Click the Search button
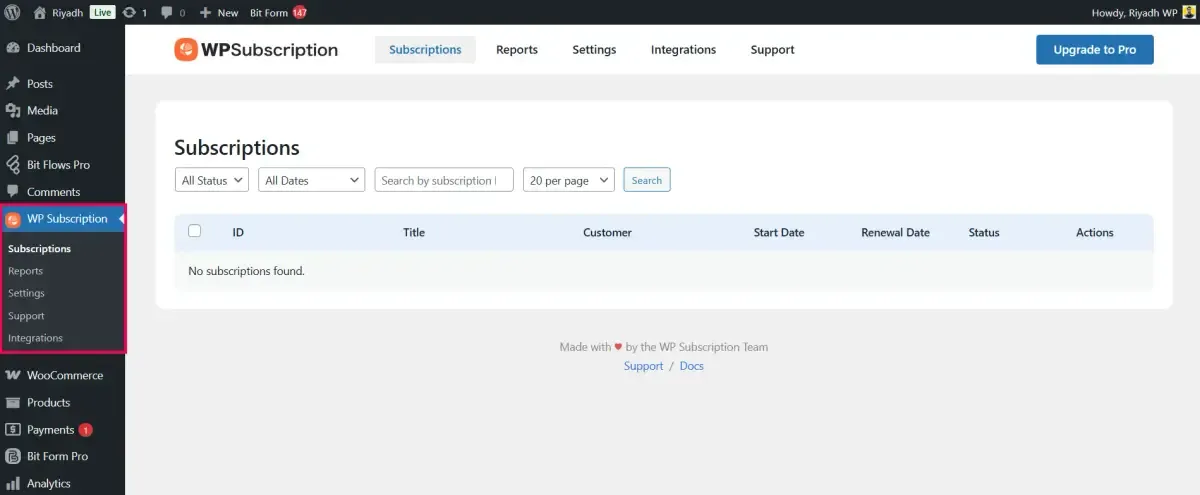This screenshot has width=1200, height=495. tap(647, 180)
